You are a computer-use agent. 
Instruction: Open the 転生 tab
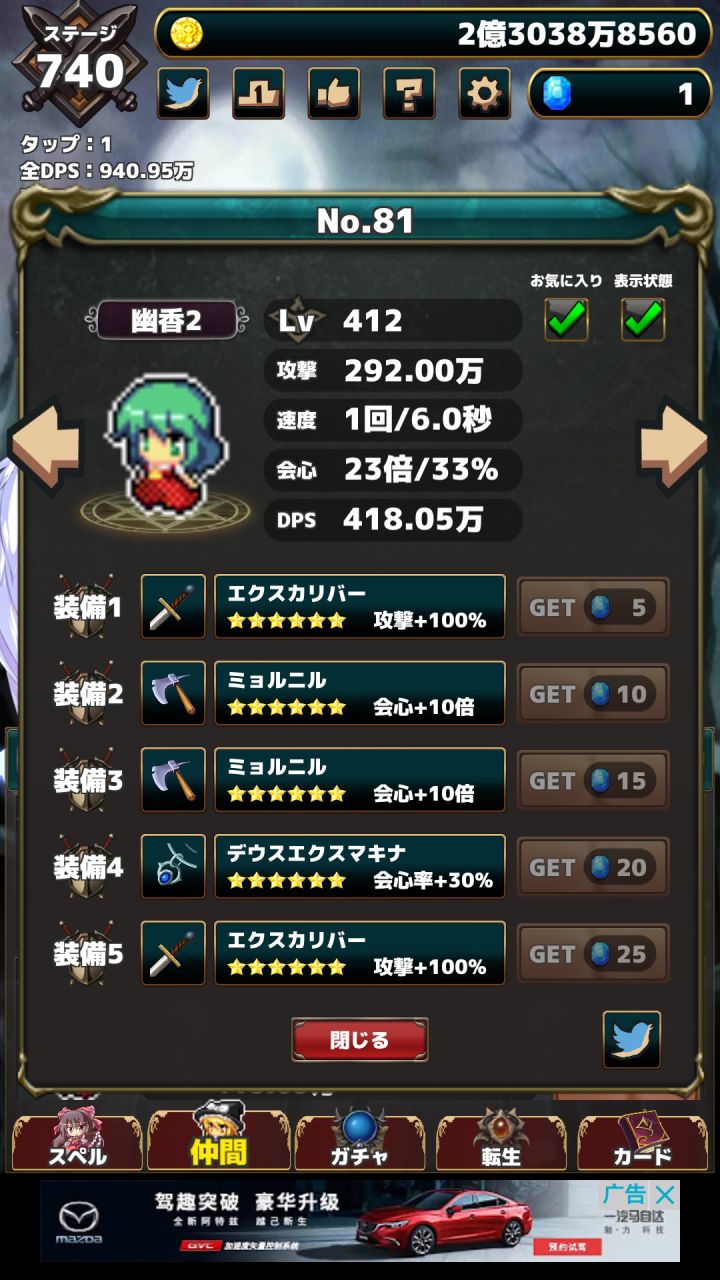(501, 1140)
